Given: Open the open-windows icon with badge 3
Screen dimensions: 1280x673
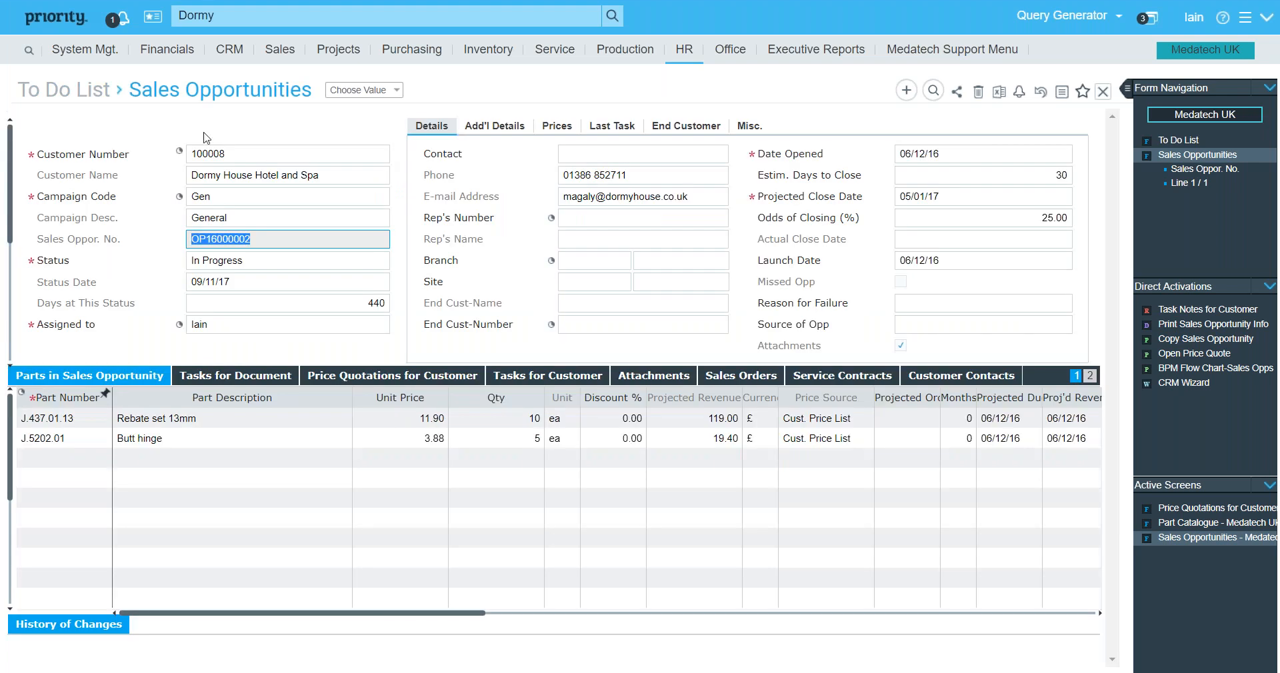Looking at the screenshot, I should coord(1151,17).
